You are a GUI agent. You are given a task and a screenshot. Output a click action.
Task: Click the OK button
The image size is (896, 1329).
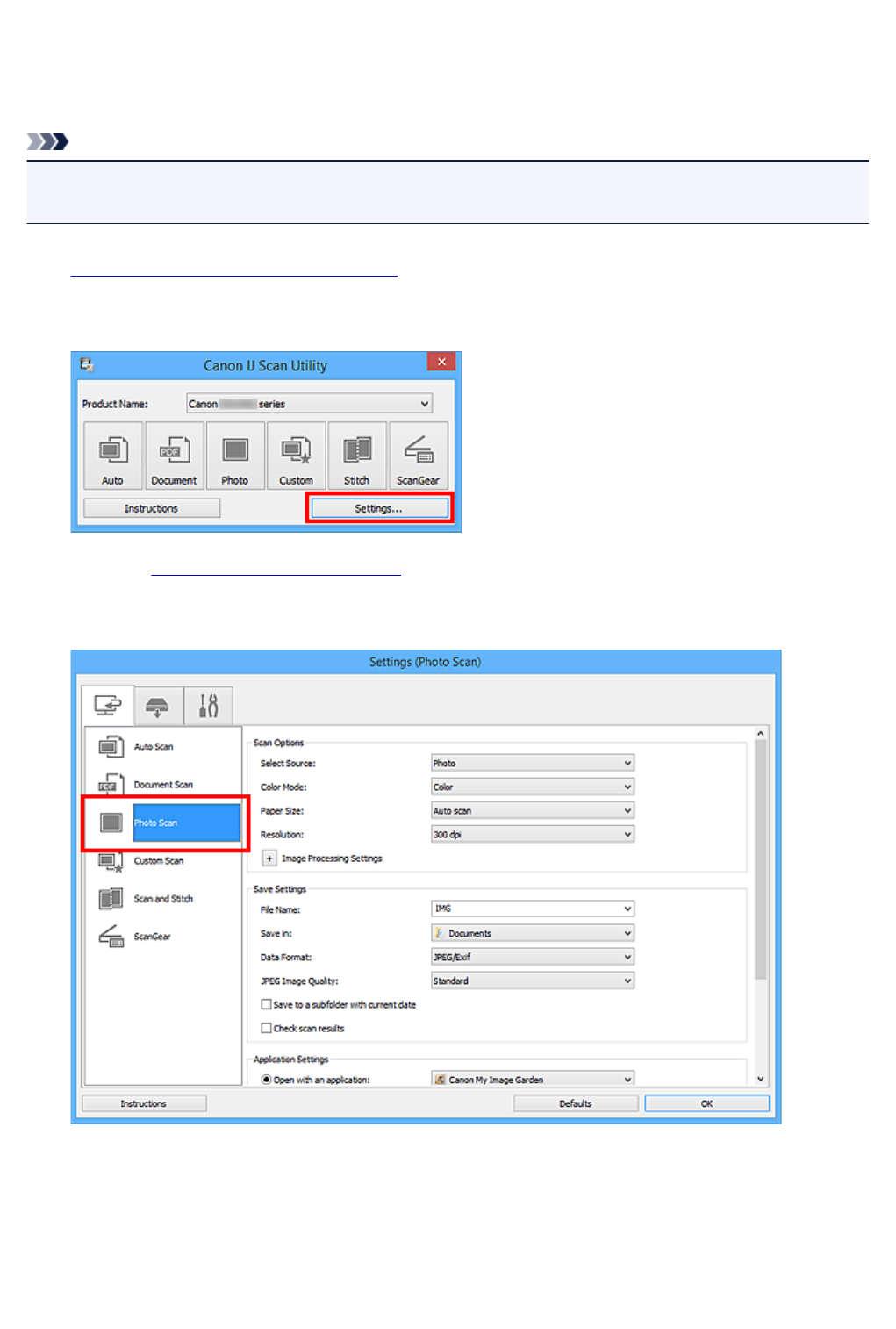[x=707, y=1103]
